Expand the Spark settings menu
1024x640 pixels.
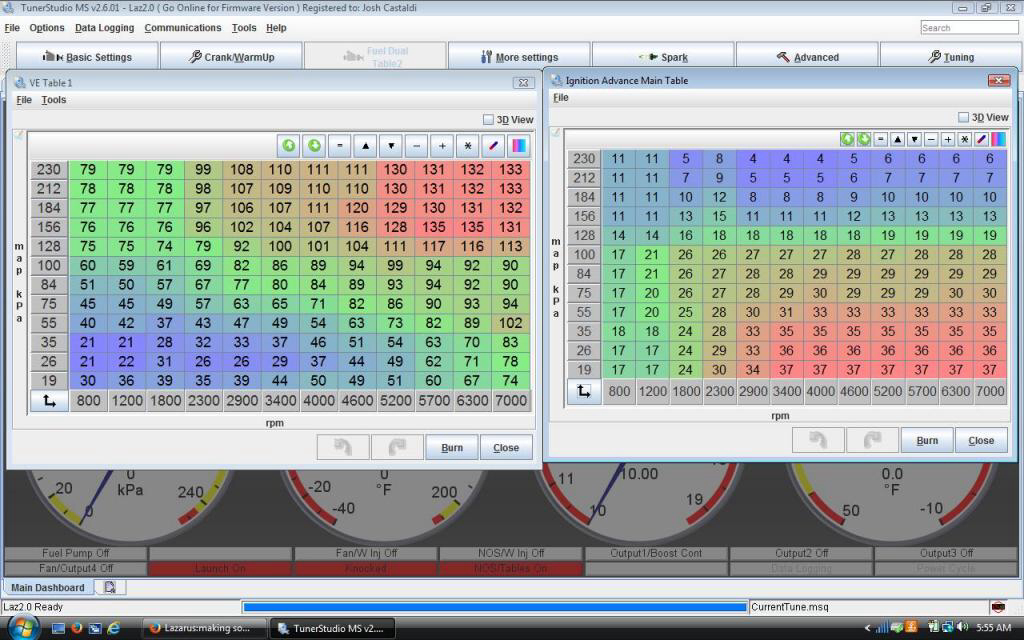[663, 57]
